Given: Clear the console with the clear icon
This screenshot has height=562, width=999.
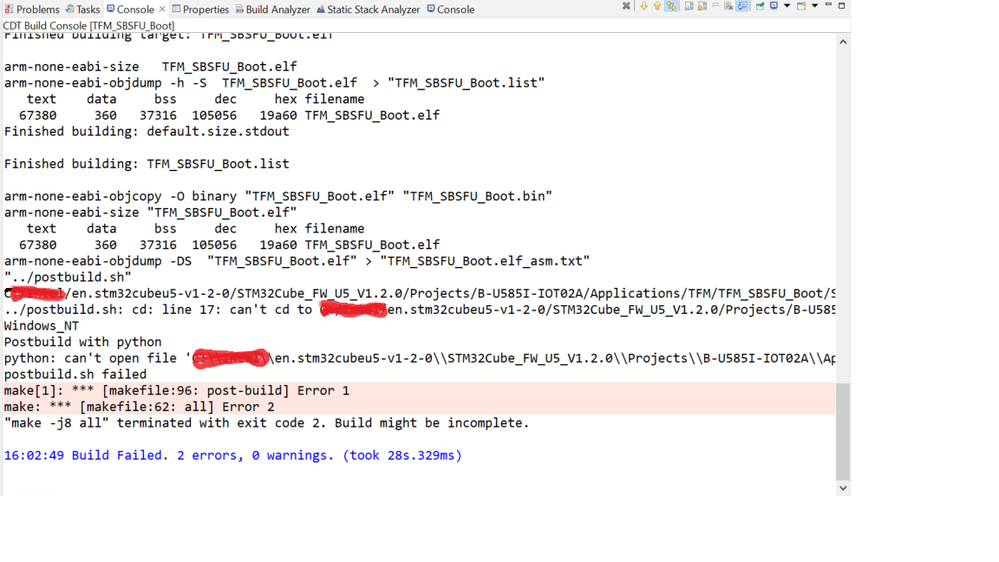Looking at the screenshot, I should (x=728, y=6).
